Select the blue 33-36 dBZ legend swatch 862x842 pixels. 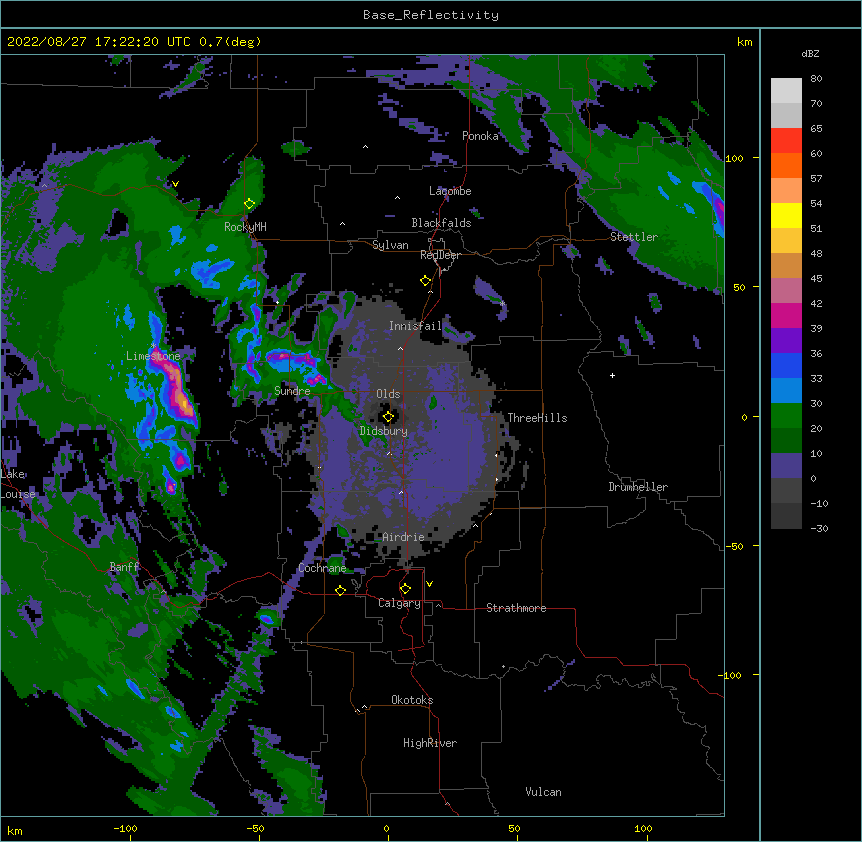[x=786, y=365]
